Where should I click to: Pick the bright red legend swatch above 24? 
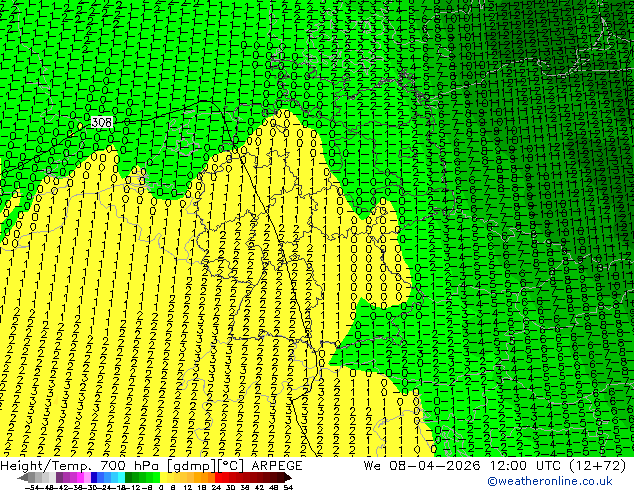point(218,477)
